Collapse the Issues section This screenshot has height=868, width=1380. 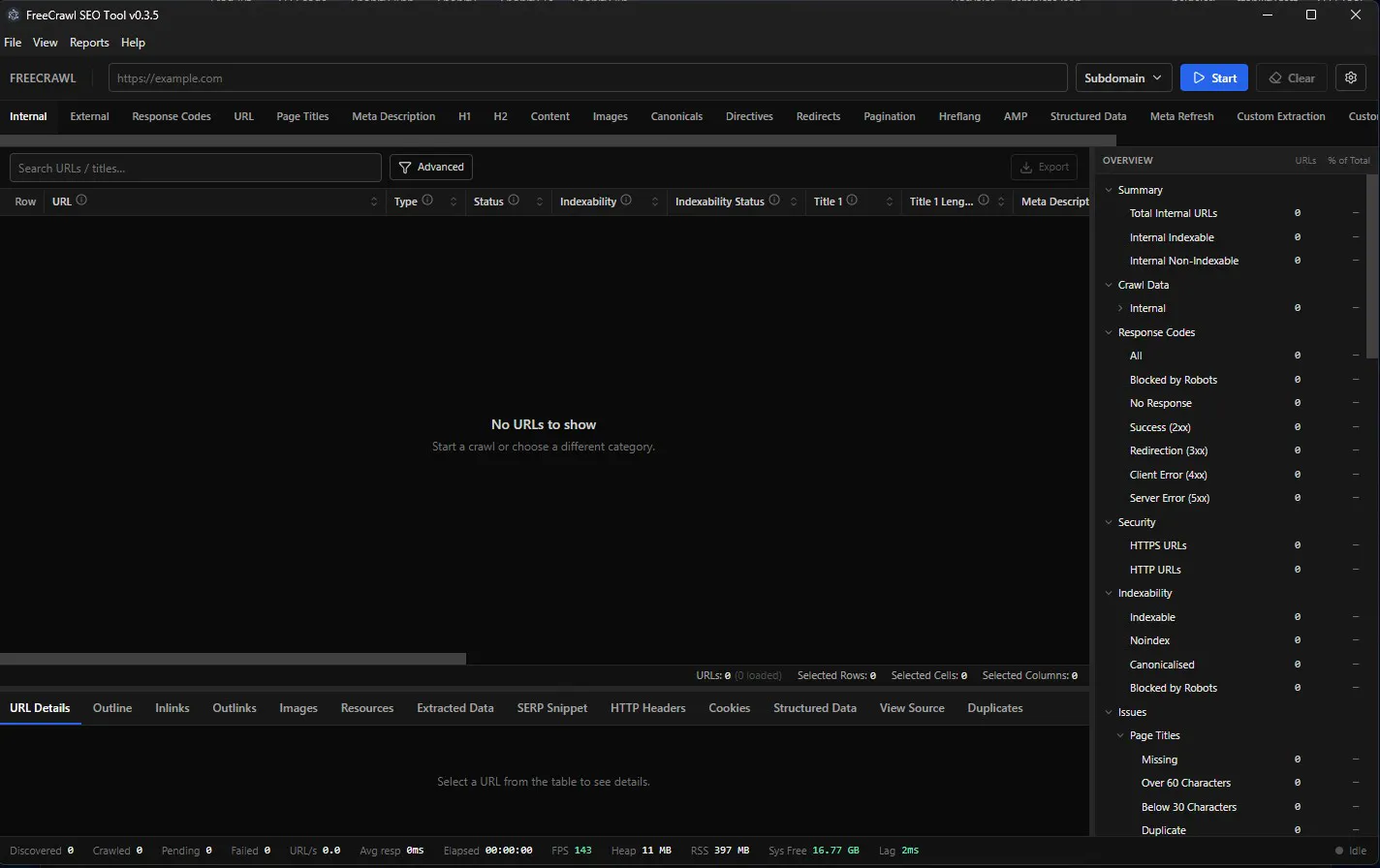pyautogui.click(x=1110, y=712)
